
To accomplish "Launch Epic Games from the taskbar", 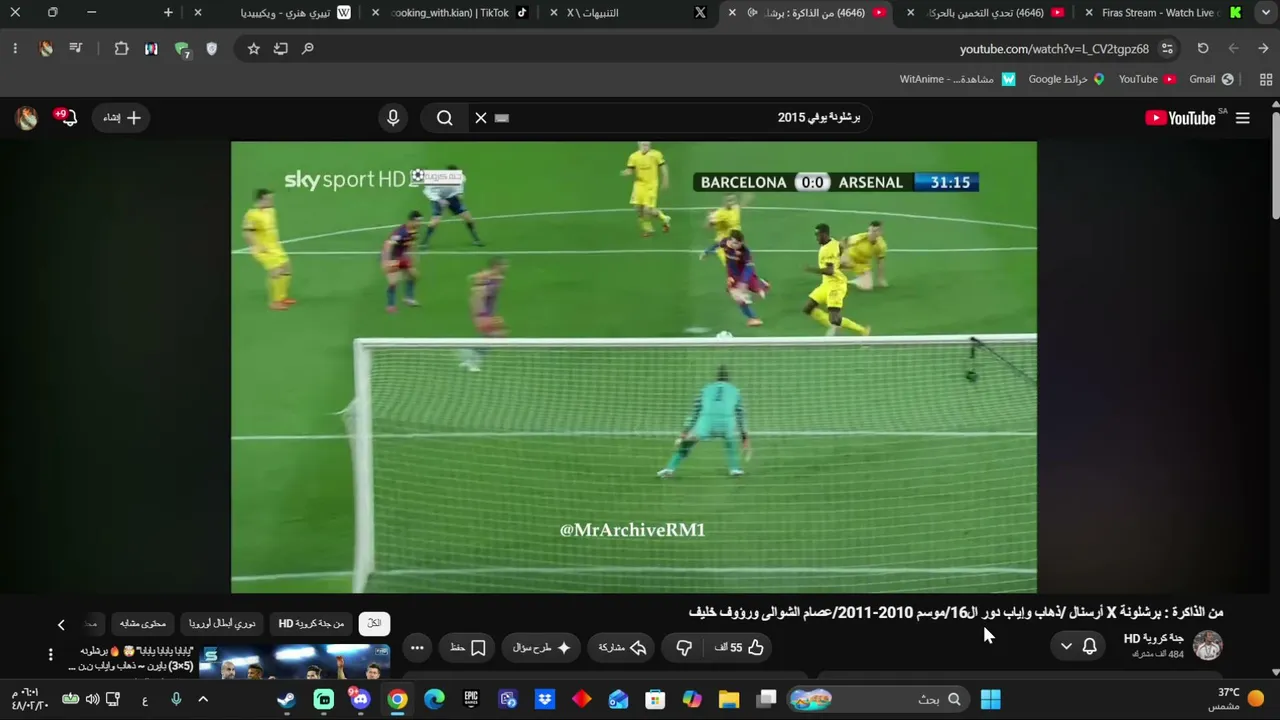I will (471, 699).
